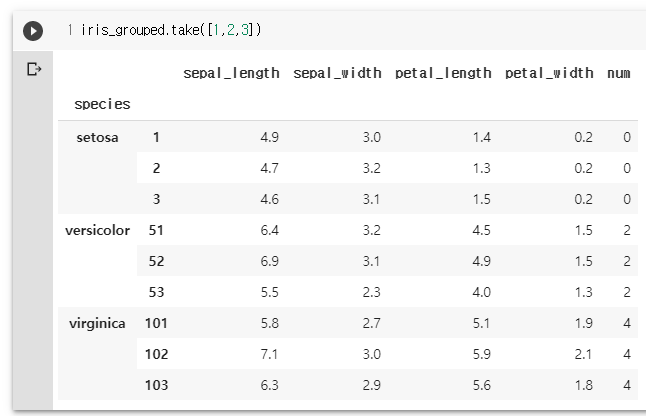Click petal_length value 5.9
The height and width of the screenshot is (416, 646).
point(482,354)
